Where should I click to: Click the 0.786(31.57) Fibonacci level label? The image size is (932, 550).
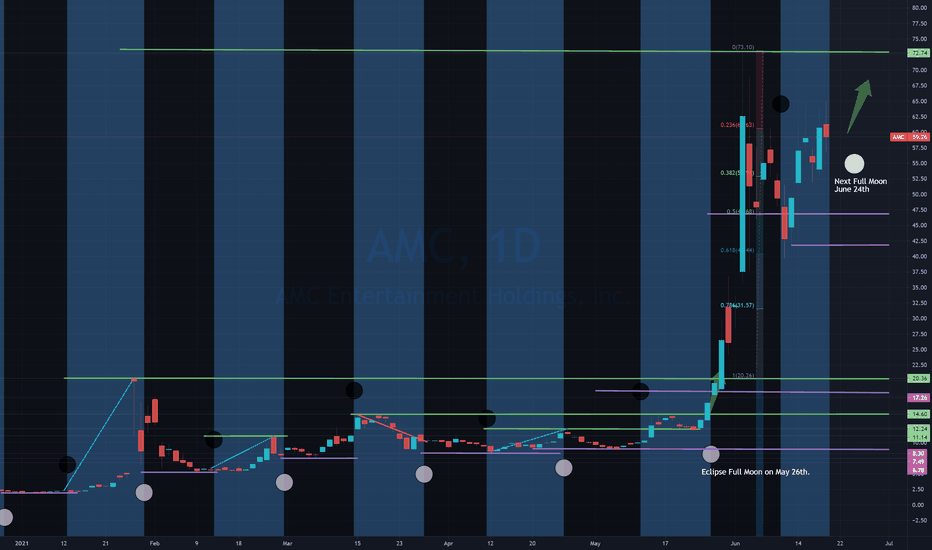(x=737, y=305)
